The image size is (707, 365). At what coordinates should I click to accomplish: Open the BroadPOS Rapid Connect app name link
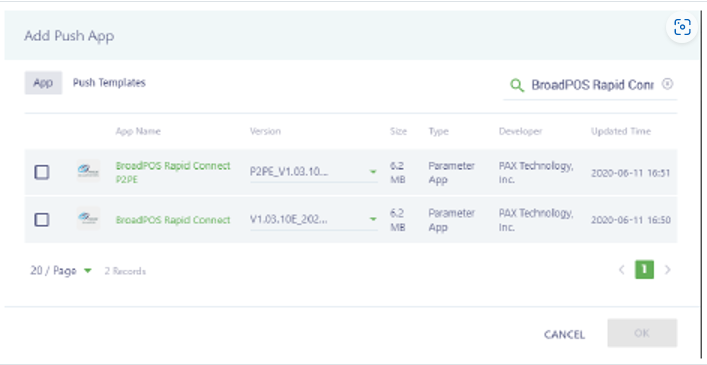coord(173,220)
